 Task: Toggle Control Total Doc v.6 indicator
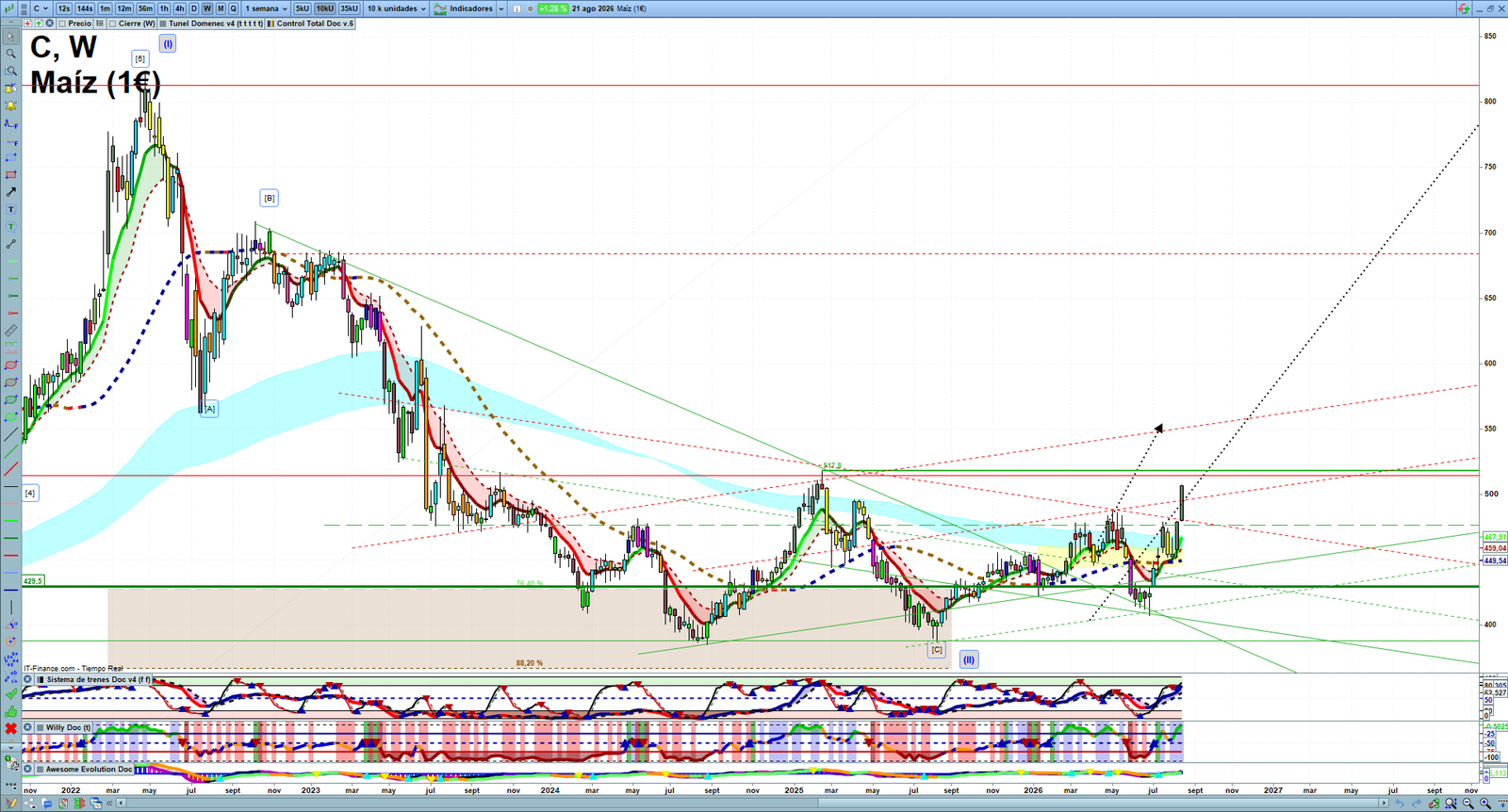[x=270, y=24]
